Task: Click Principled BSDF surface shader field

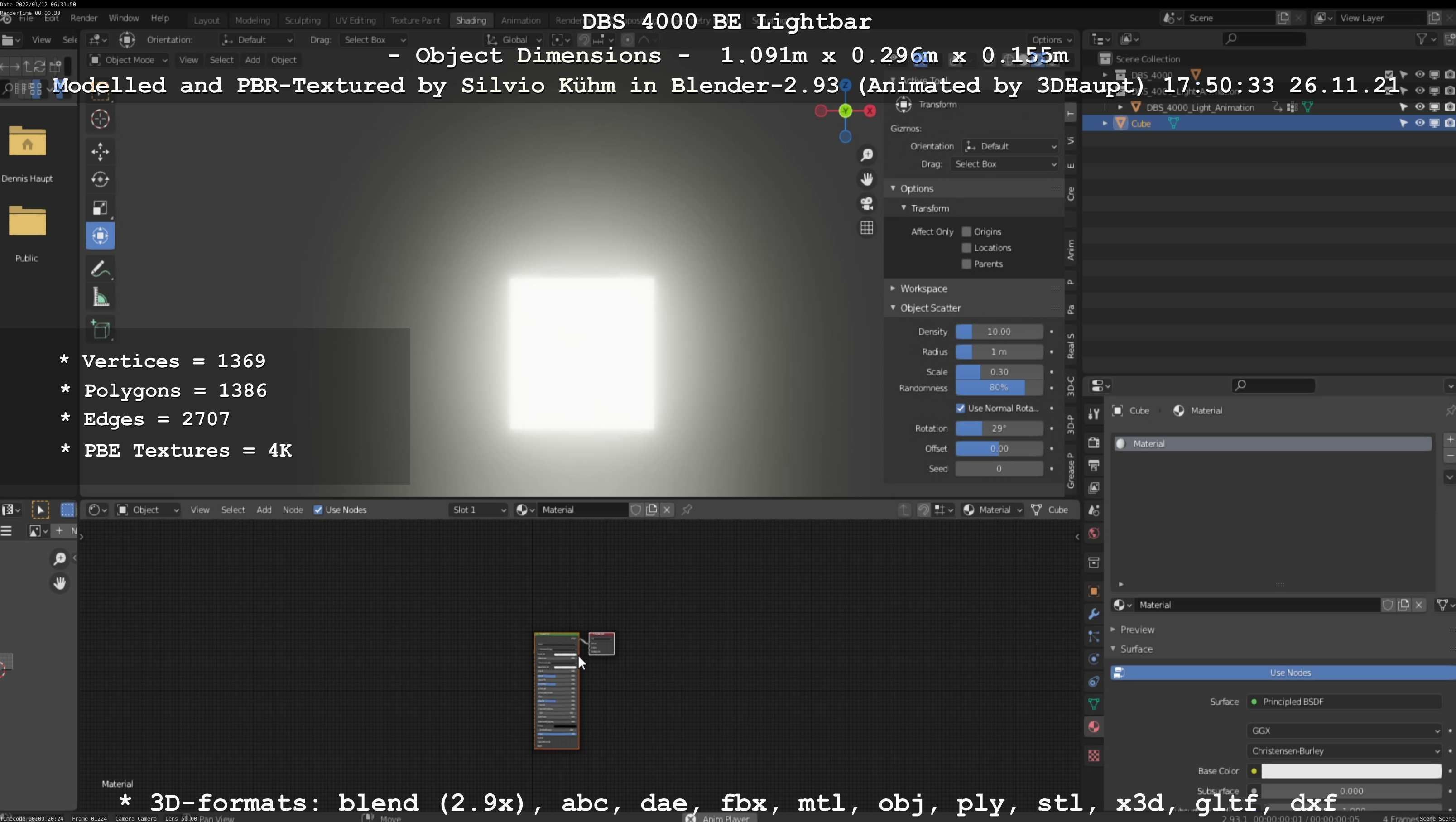Action: pyautogui.click(x=1344, y=702)
